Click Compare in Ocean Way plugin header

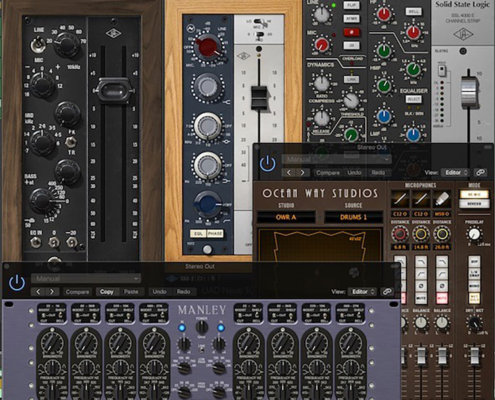pyautogui.click(x=328, y=173)
